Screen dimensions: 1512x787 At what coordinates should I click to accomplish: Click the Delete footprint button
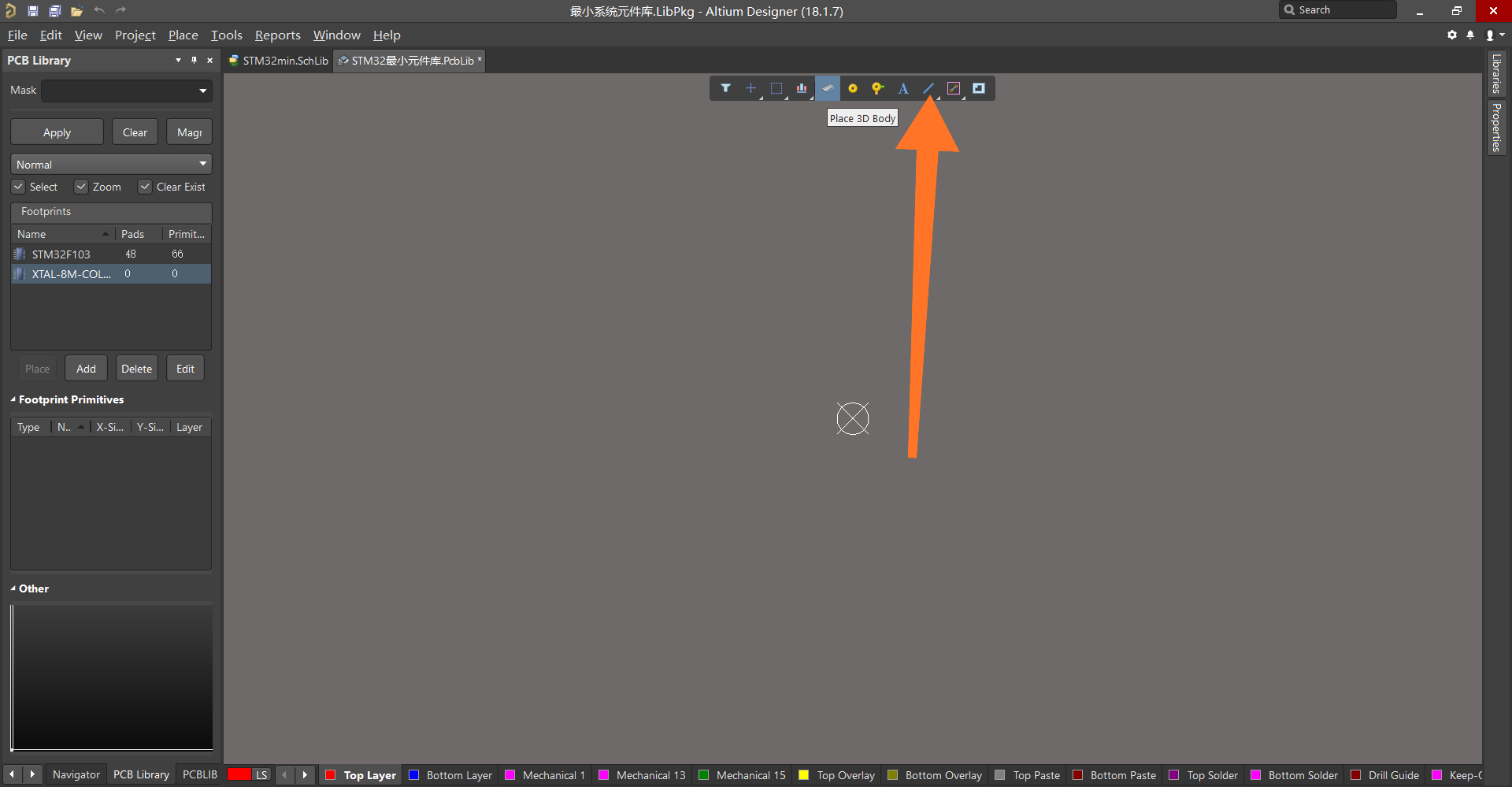click(x=136, y=369)
